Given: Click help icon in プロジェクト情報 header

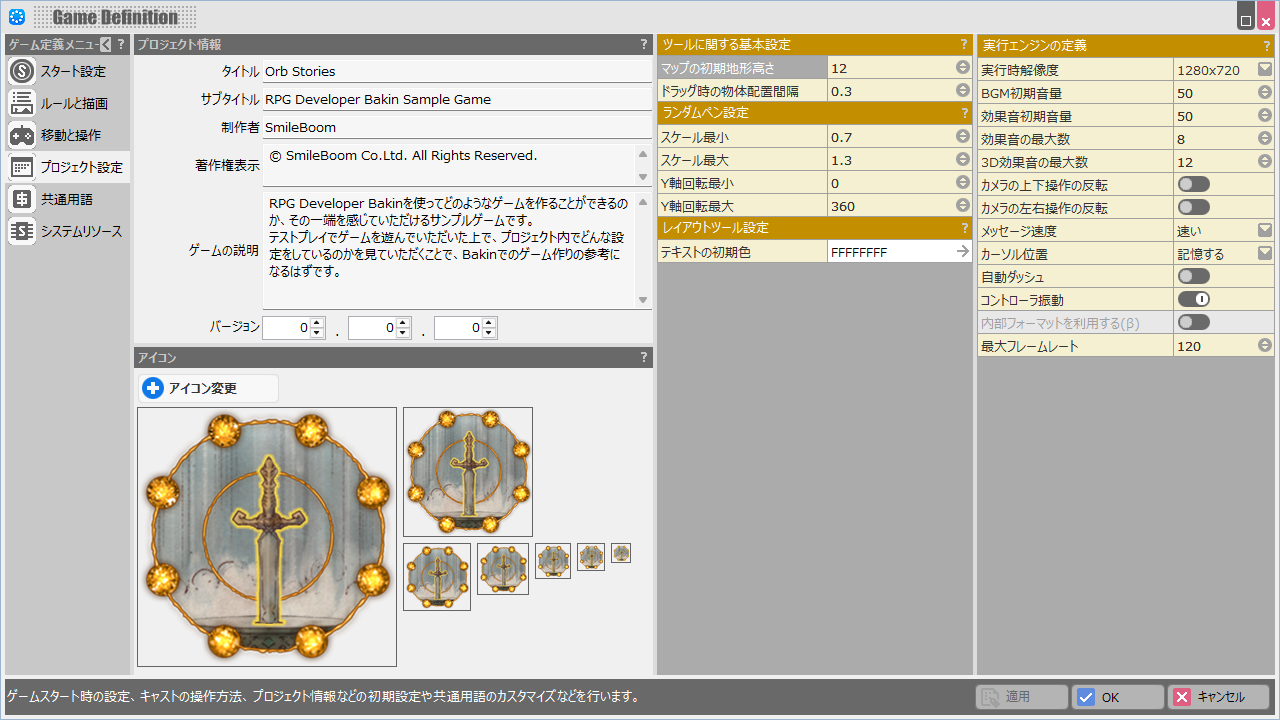Looking at the screenshot, I should tap(644, 45).
